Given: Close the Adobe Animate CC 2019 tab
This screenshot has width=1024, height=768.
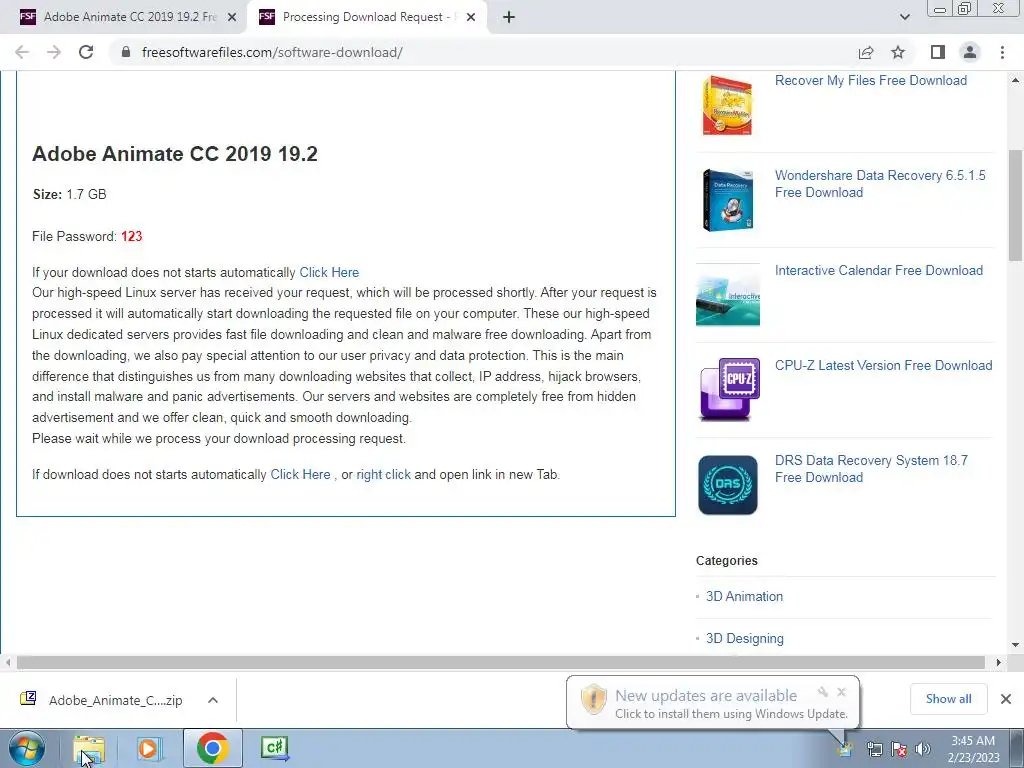Looking at the screenshot, I should coord(232,18).
